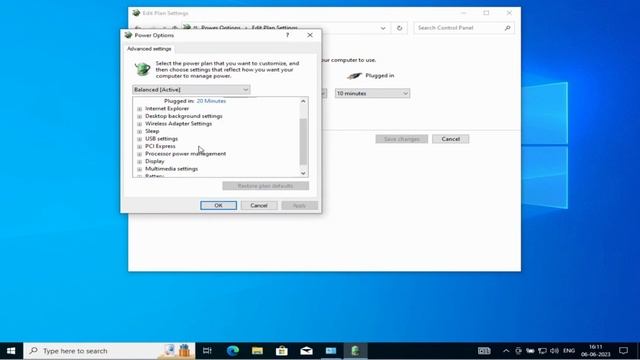This screenshot has height=360, width=640.
Task: Select Wireless Adapter Settings item text
Action: pyautogui.click(x=178, y=124)
